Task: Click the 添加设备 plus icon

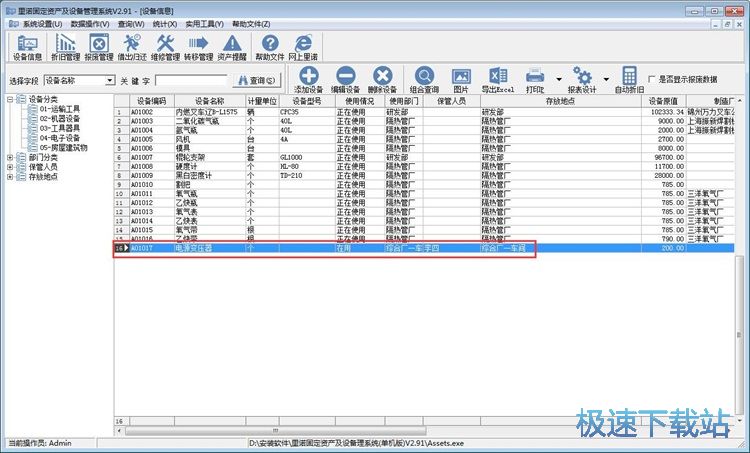Action: [x=309, y=80]
